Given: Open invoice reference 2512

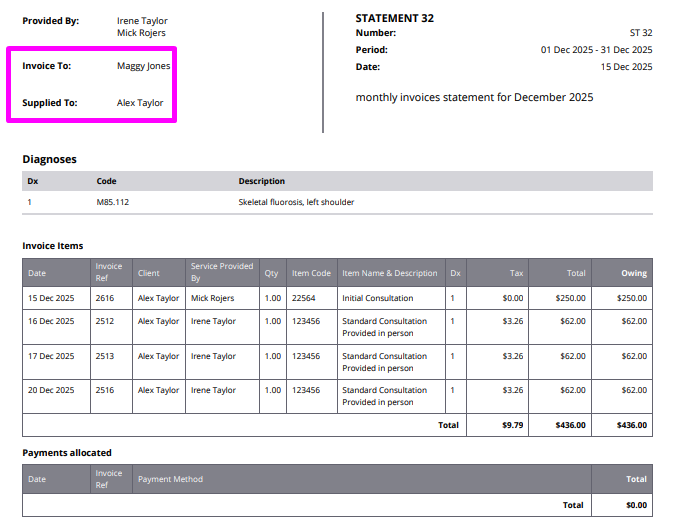Looking at the screenshot, I should click(105, 321).
